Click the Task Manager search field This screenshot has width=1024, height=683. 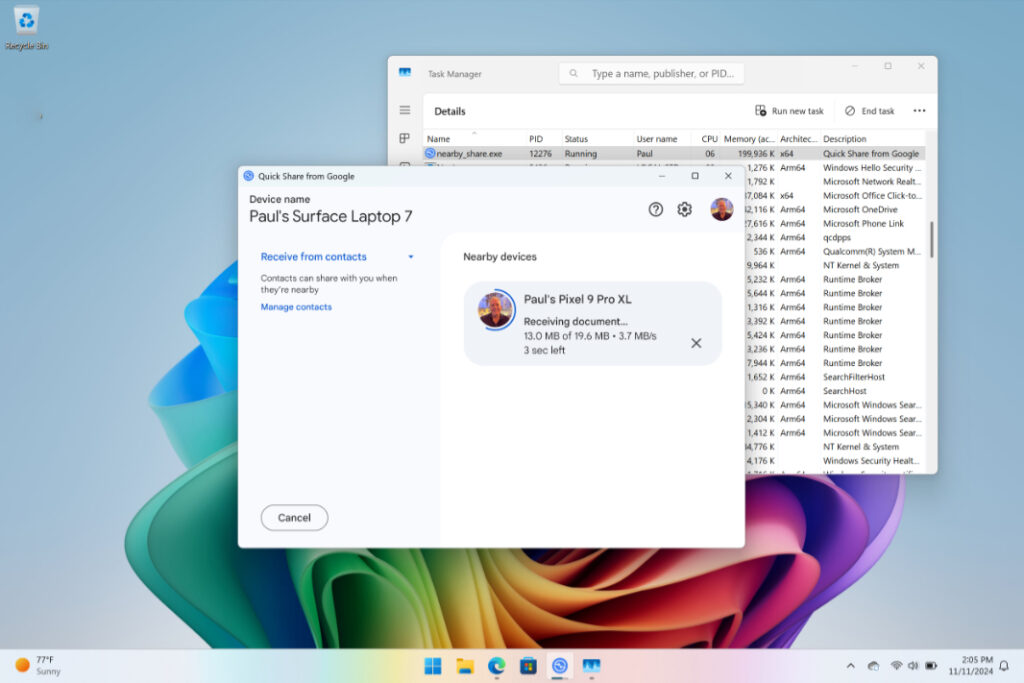pyautogui.click(x=650, y=73)
